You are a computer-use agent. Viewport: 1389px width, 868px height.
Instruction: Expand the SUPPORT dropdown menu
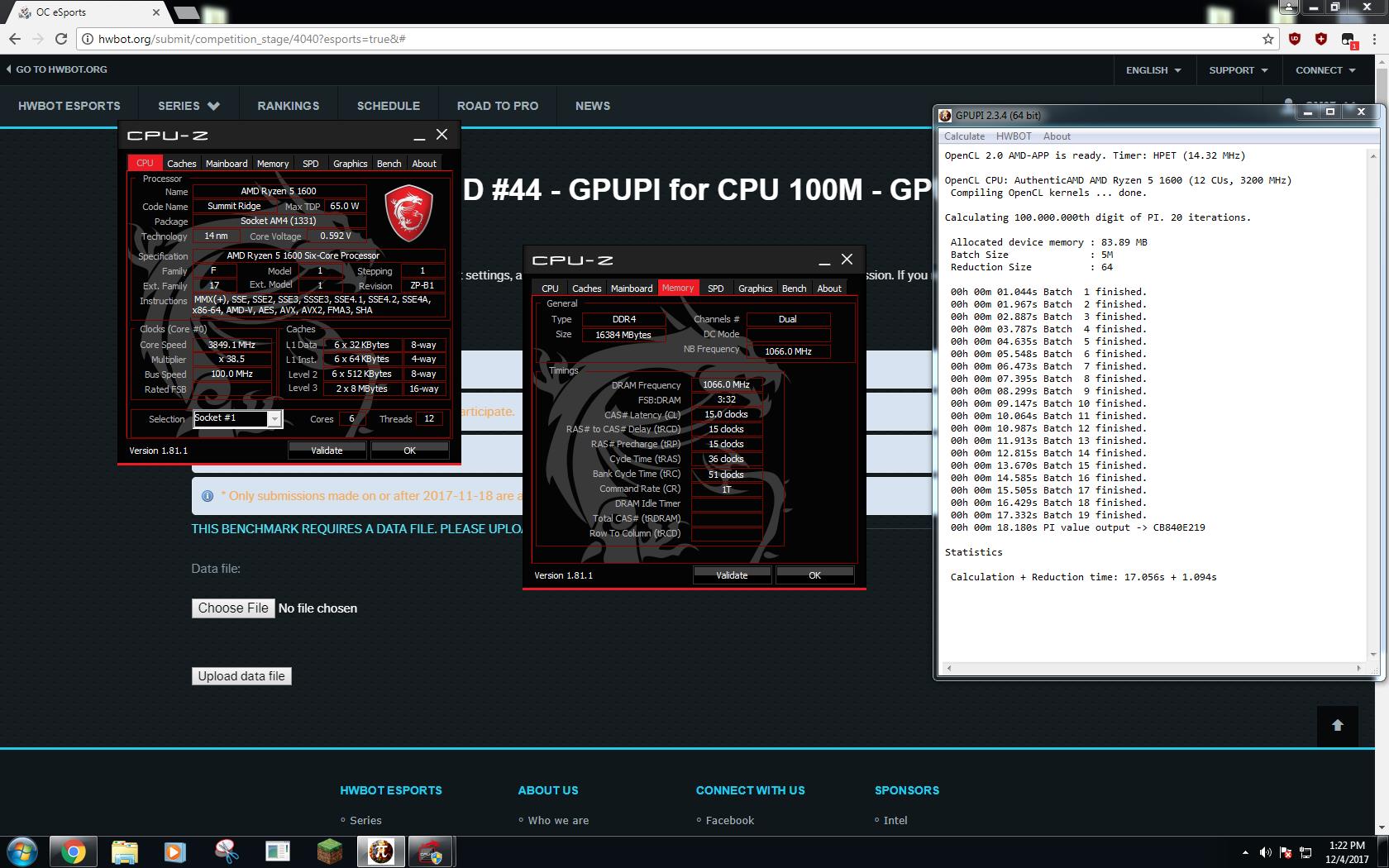(1238, 70)
